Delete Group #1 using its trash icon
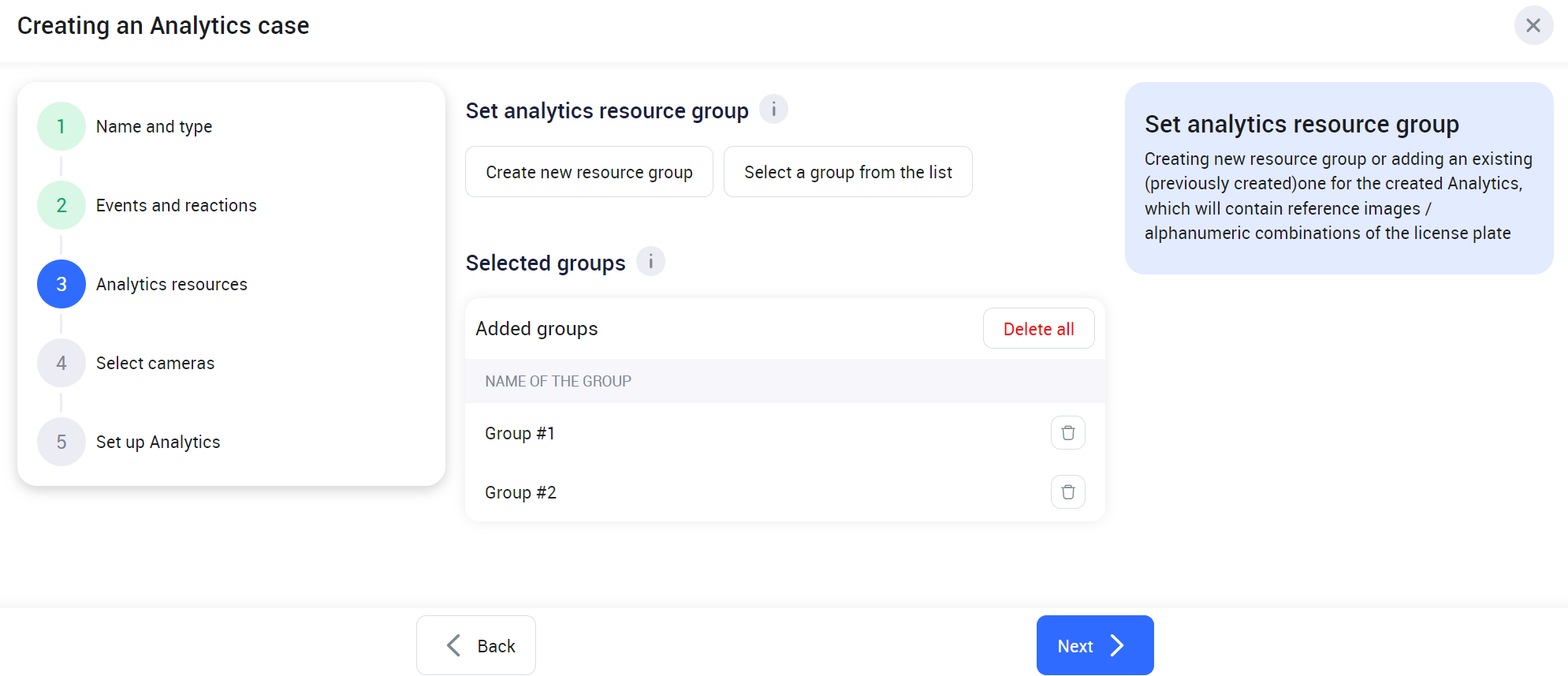Image resolution: width=1568 pixels, height=676 pixels. 1067,433
